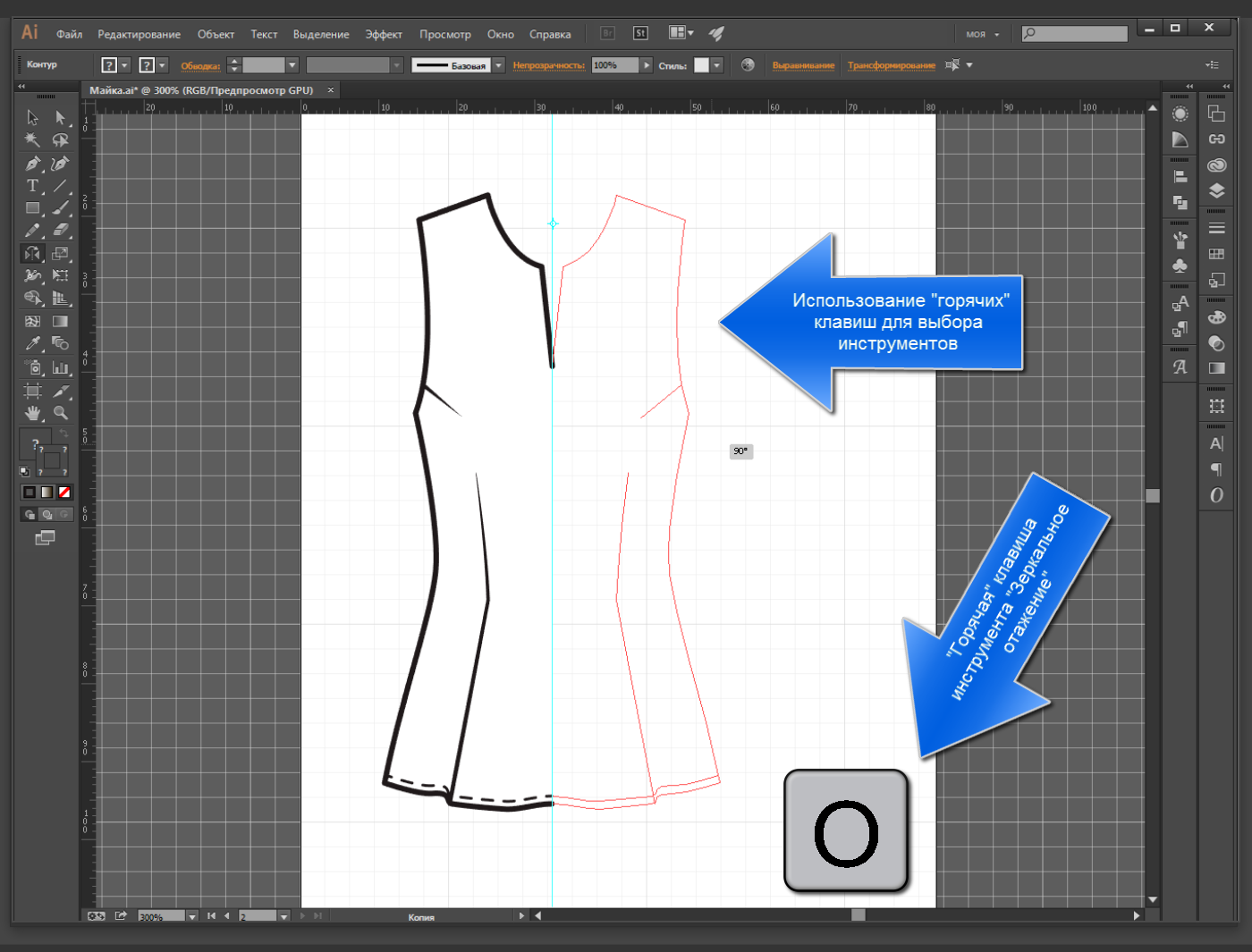Choose the Paintbrush tool
Image resolution: width=1252 pixels, height=952 pixels.
tap(60, 207)
